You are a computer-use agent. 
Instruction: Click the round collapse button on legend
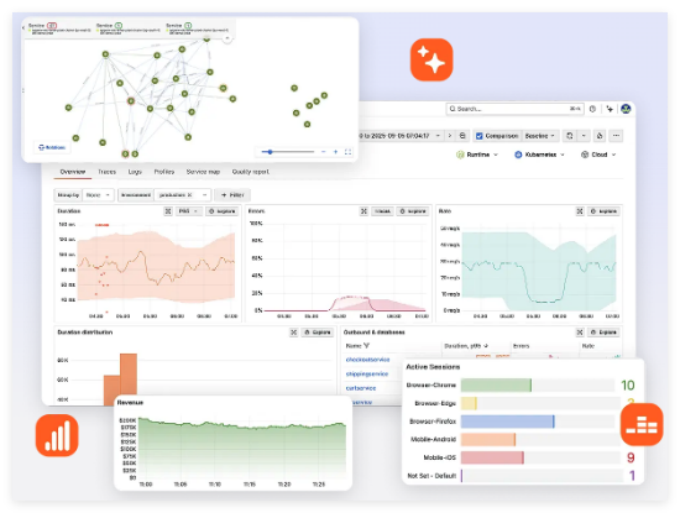pyautogui.click(x=227, y=38)
